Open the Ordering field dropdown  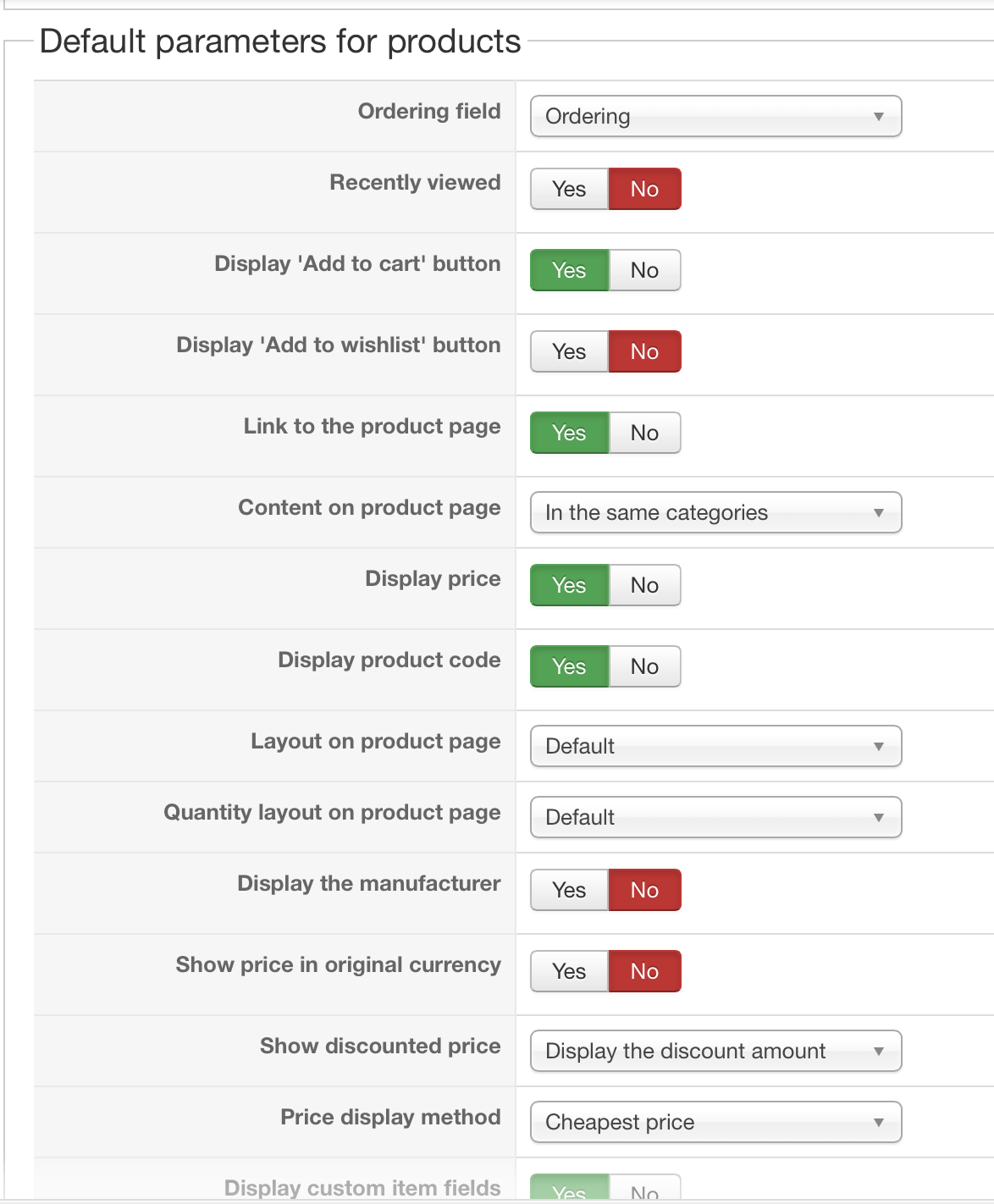coord(715,116)
